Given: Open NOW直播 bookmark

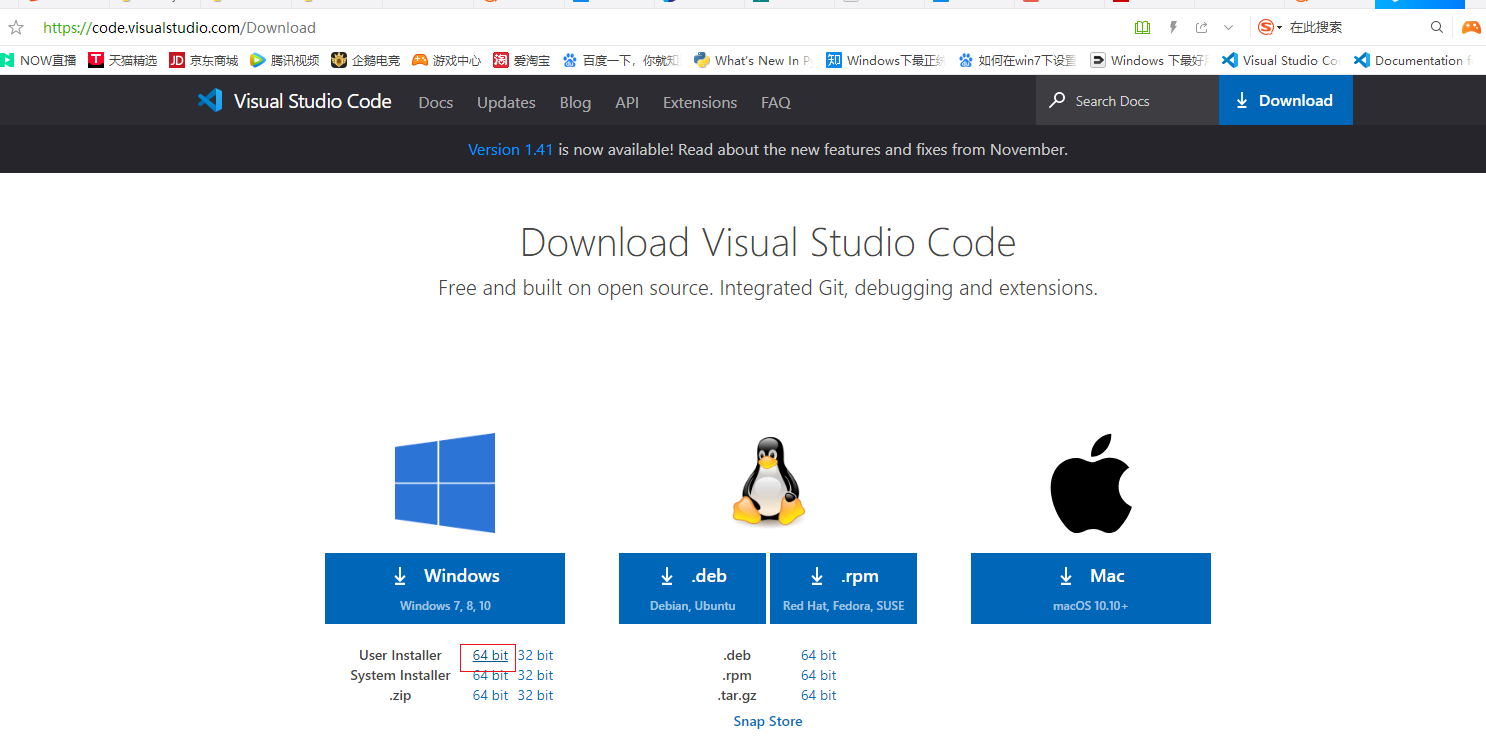Looking at the screenshot, I should coord(39,60).
